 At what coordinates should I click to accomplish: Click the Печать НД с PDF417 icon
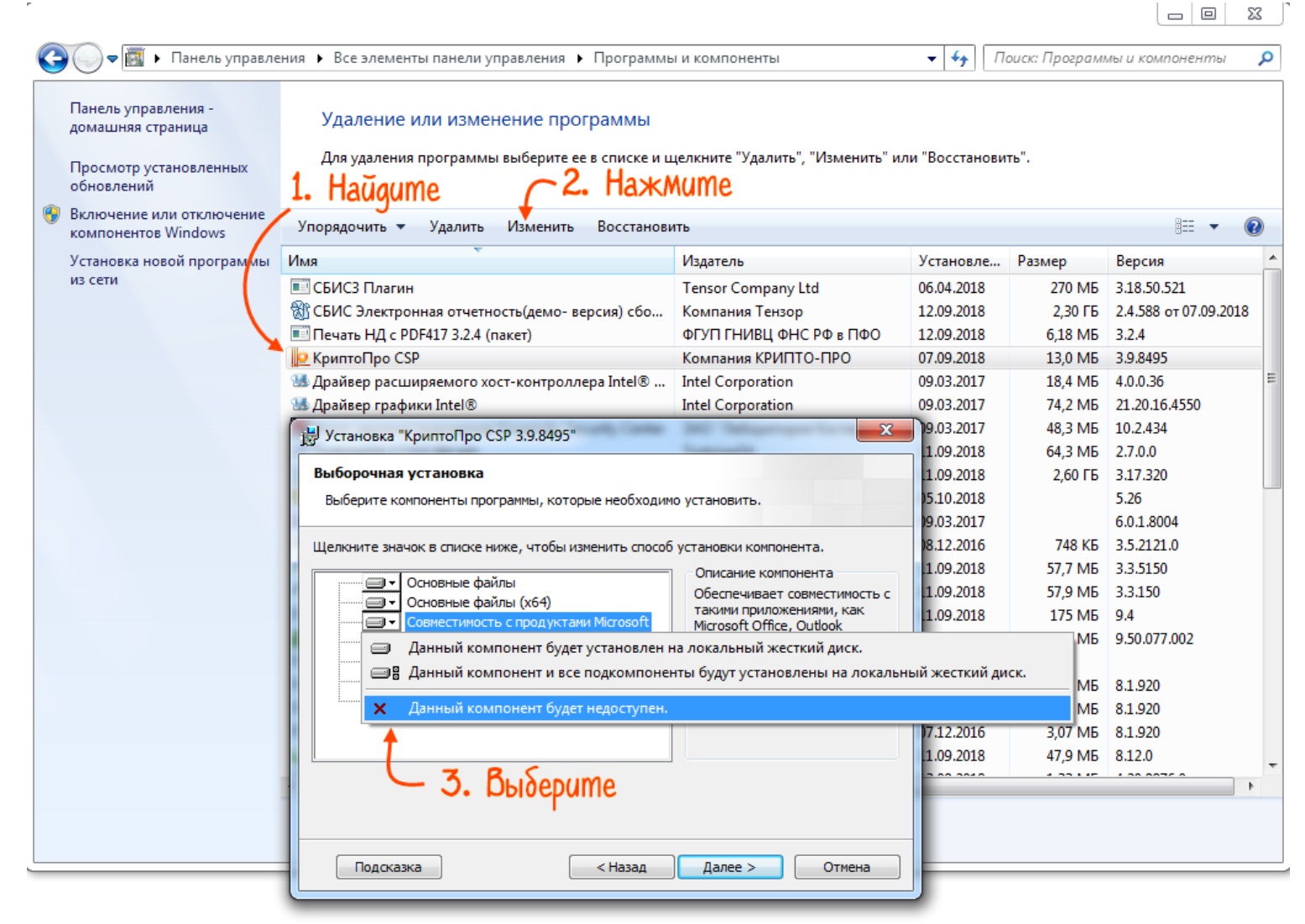(300, 334)
